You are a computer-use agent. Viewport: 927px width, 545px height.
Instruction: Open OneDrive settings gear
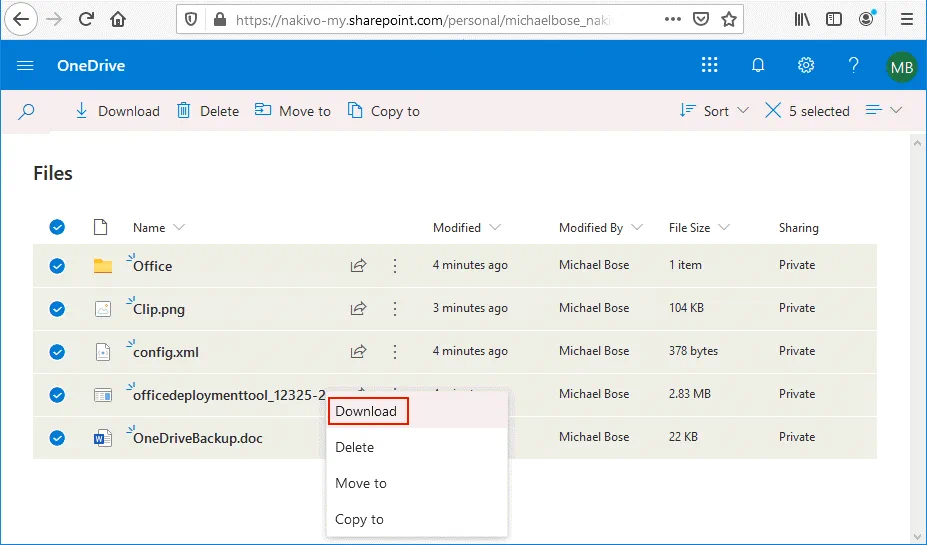806,66
